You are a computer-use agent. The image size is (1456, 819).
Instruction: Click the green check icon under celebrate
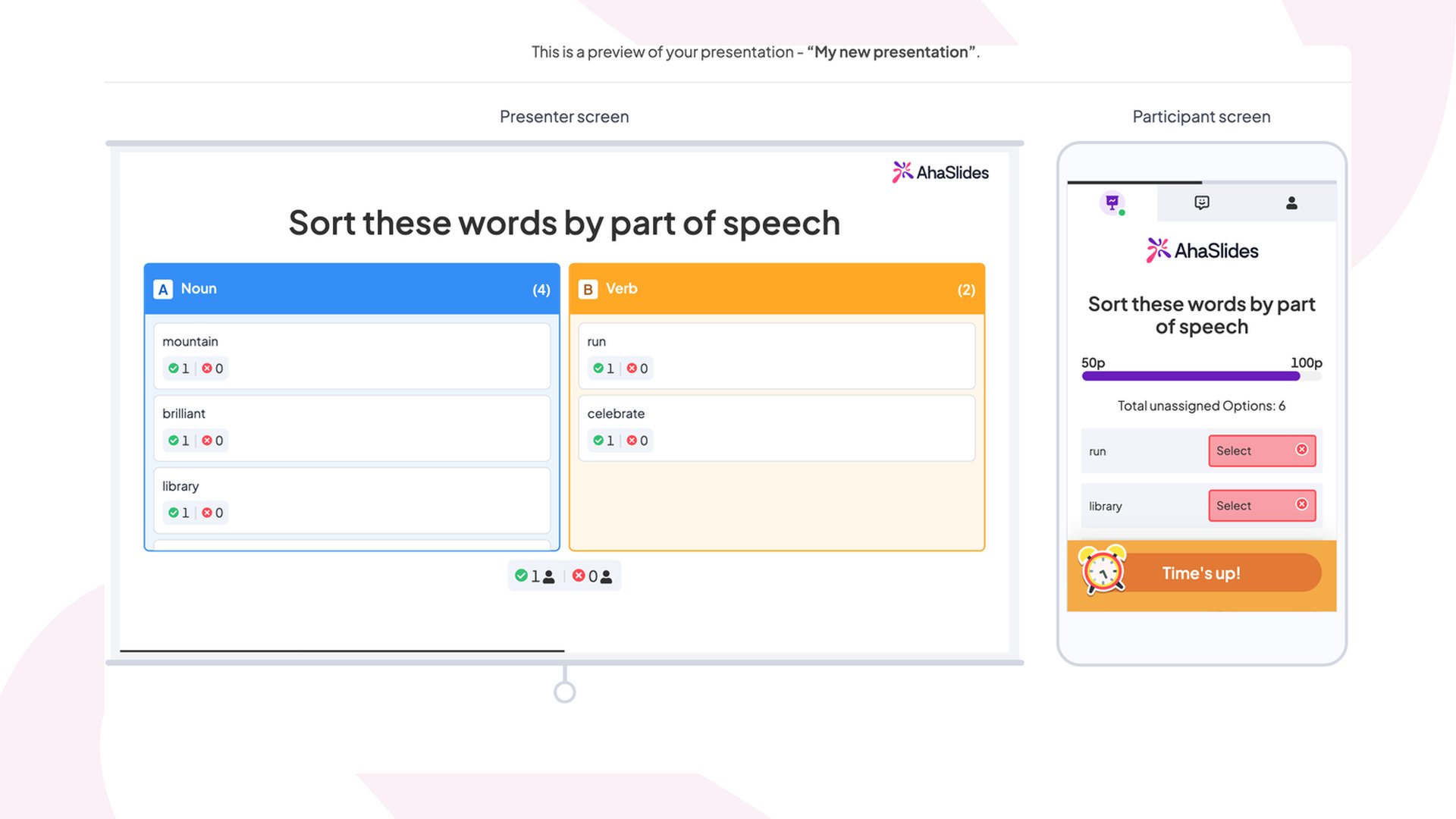598,441
